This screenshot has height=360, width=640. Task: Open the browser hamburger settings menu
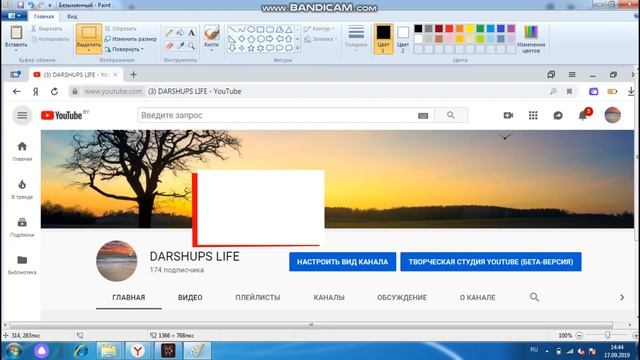coord(572,75)
